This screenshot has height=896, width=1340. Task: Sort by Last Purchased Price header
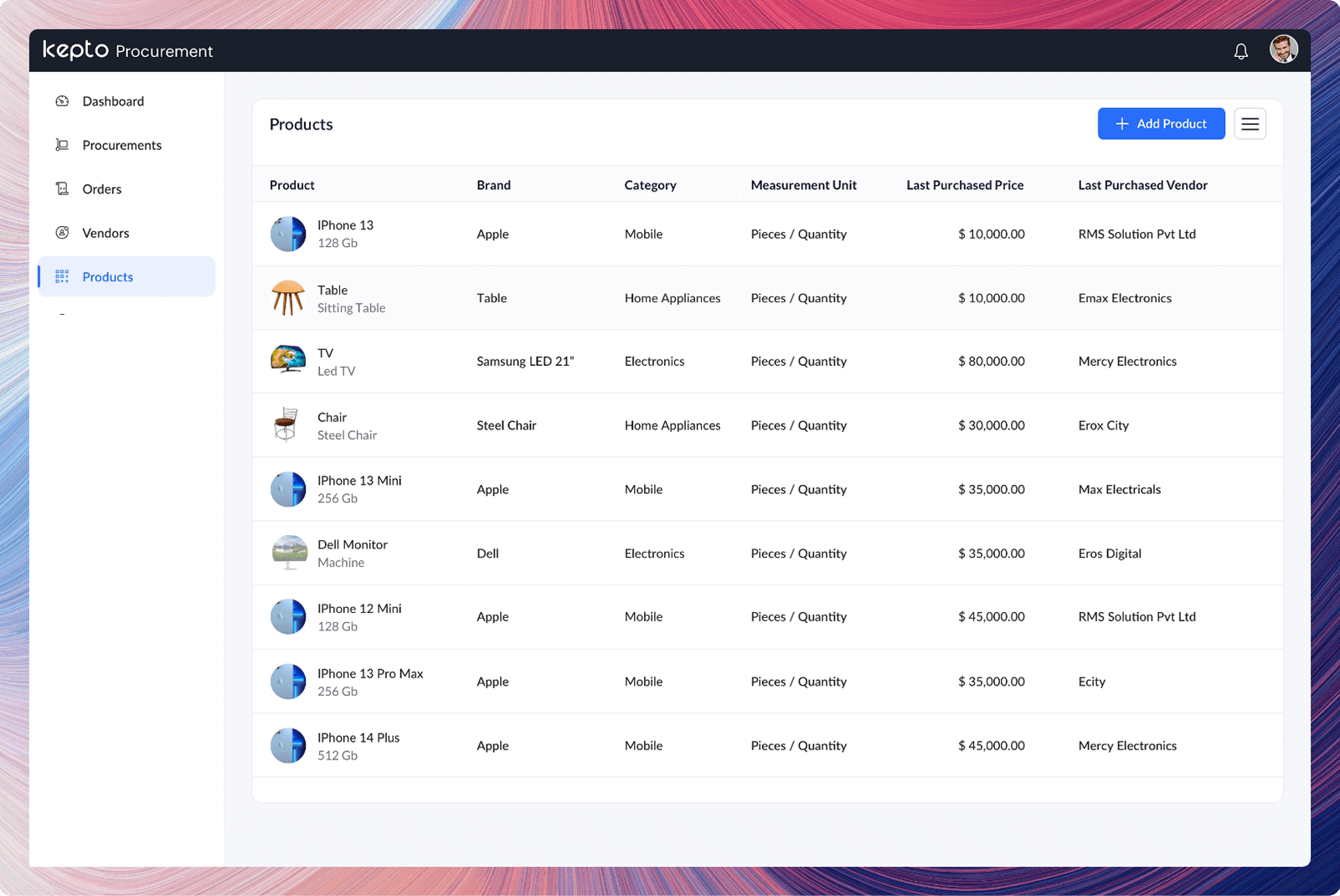tap(965, 185)
